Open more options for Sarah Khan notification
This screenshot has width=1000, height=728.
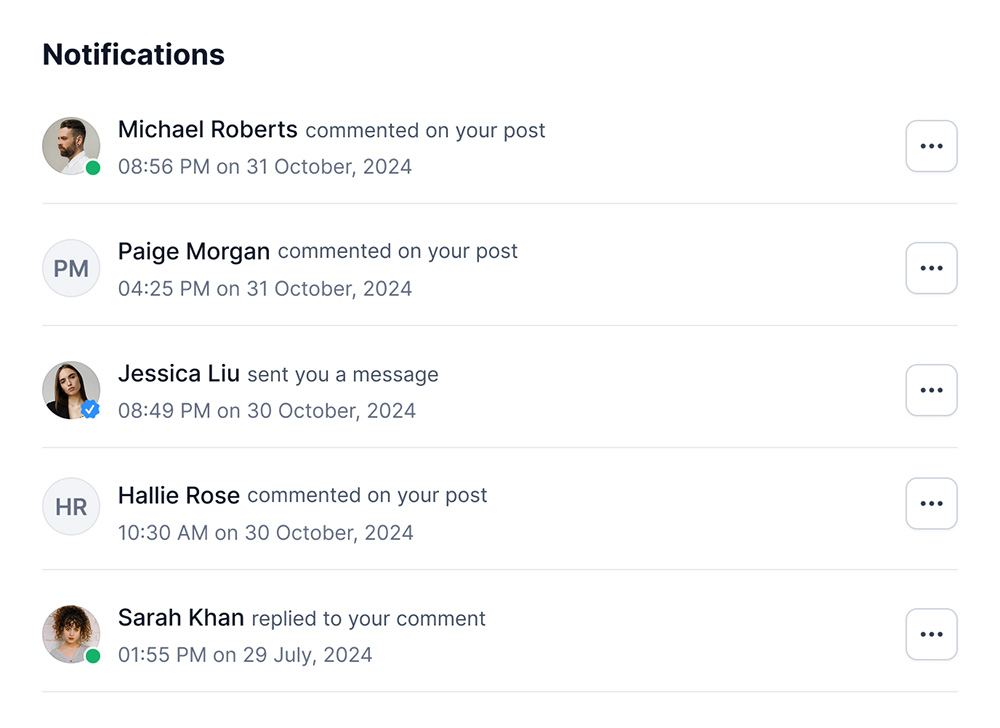pos(931,634)
